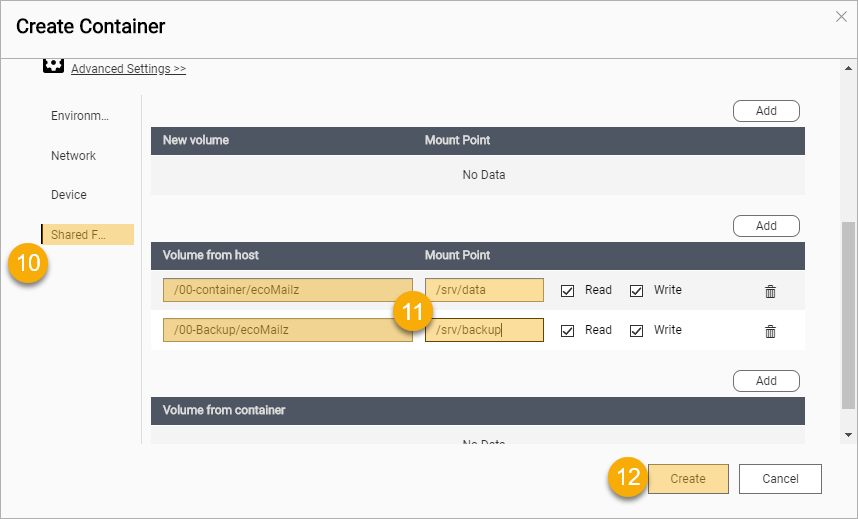
Task: Collapse Advanced Settings link
Action: [129, 69]
